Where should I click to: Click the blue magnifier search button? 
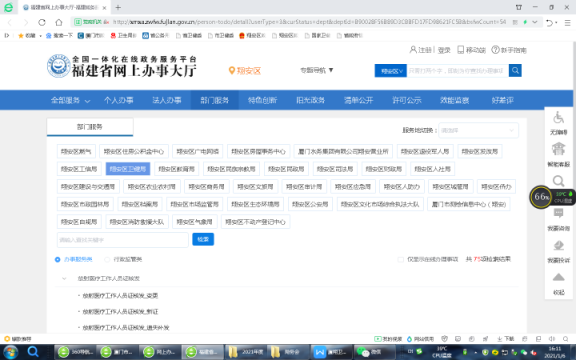tap(515, 71)
